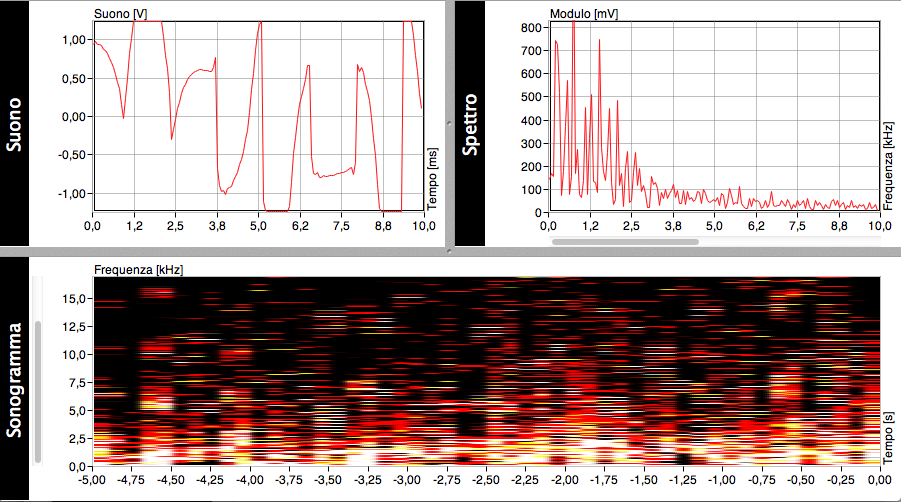This screenshot has width=901, height=502.
Task: Click the Spettro horizontal scrollbar thumb
Action: click(x=625, y=241)
